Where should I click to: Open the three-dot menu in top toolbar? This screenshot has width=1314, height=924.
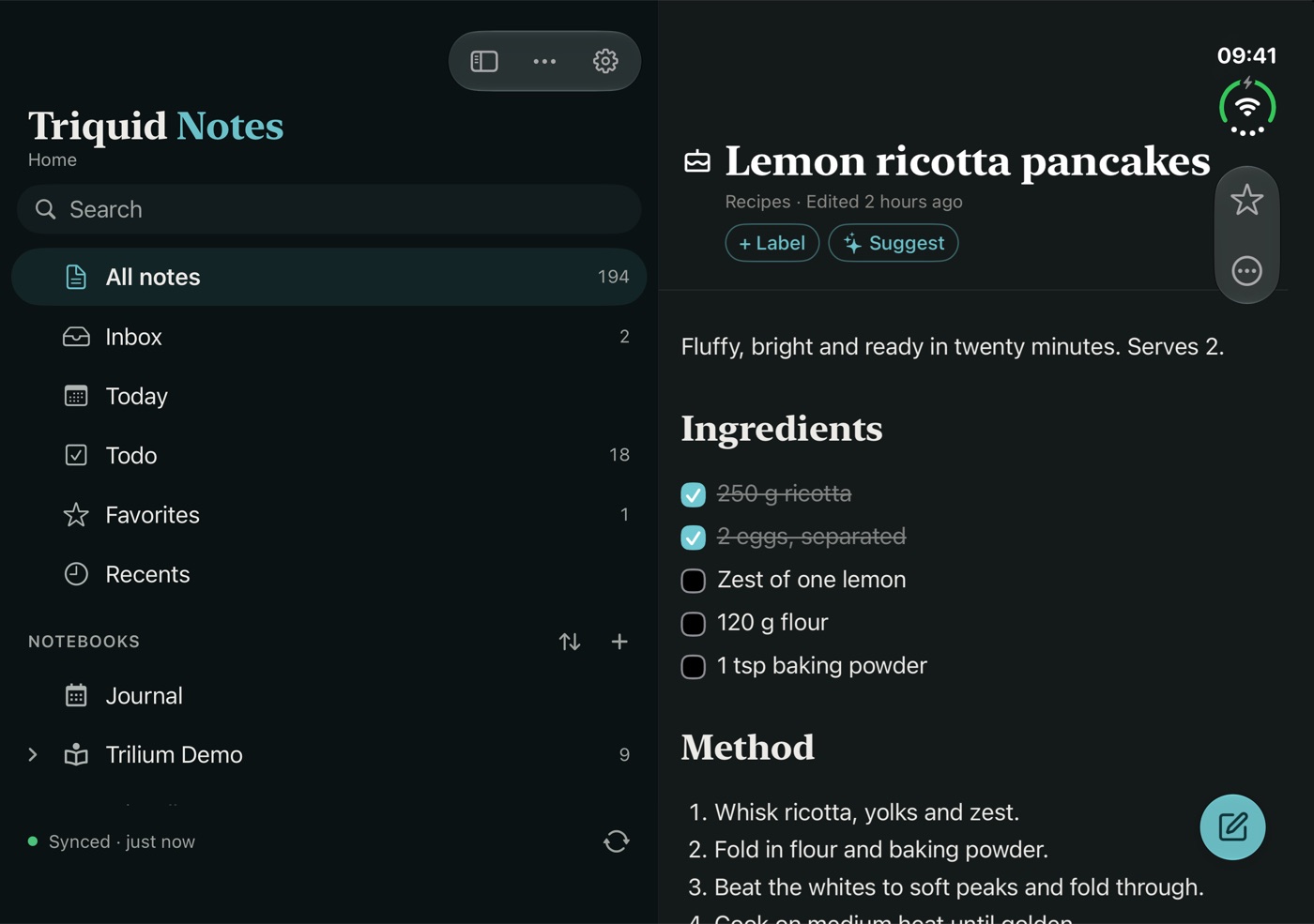pos(544,61)
